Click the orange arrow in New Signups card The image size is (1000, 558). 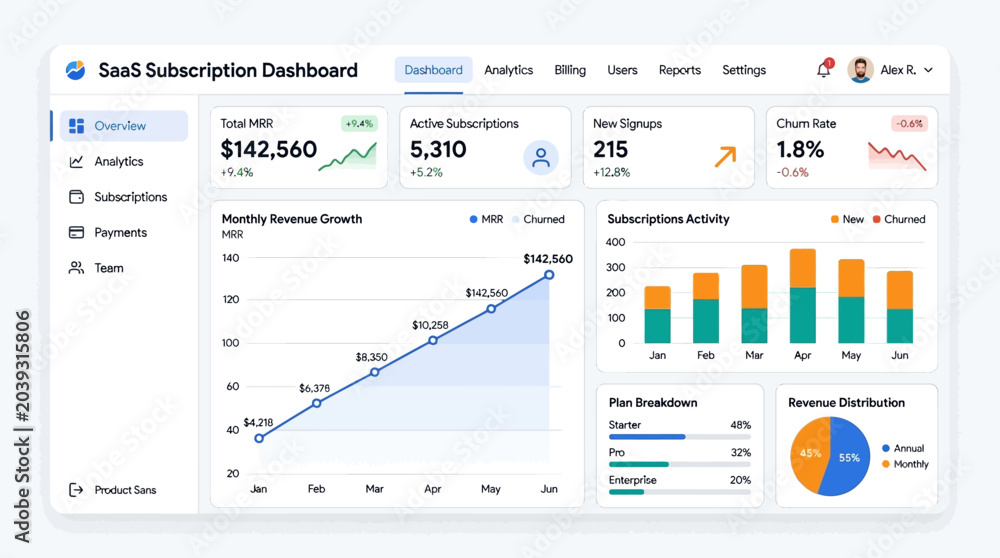(x=725, y=156)
